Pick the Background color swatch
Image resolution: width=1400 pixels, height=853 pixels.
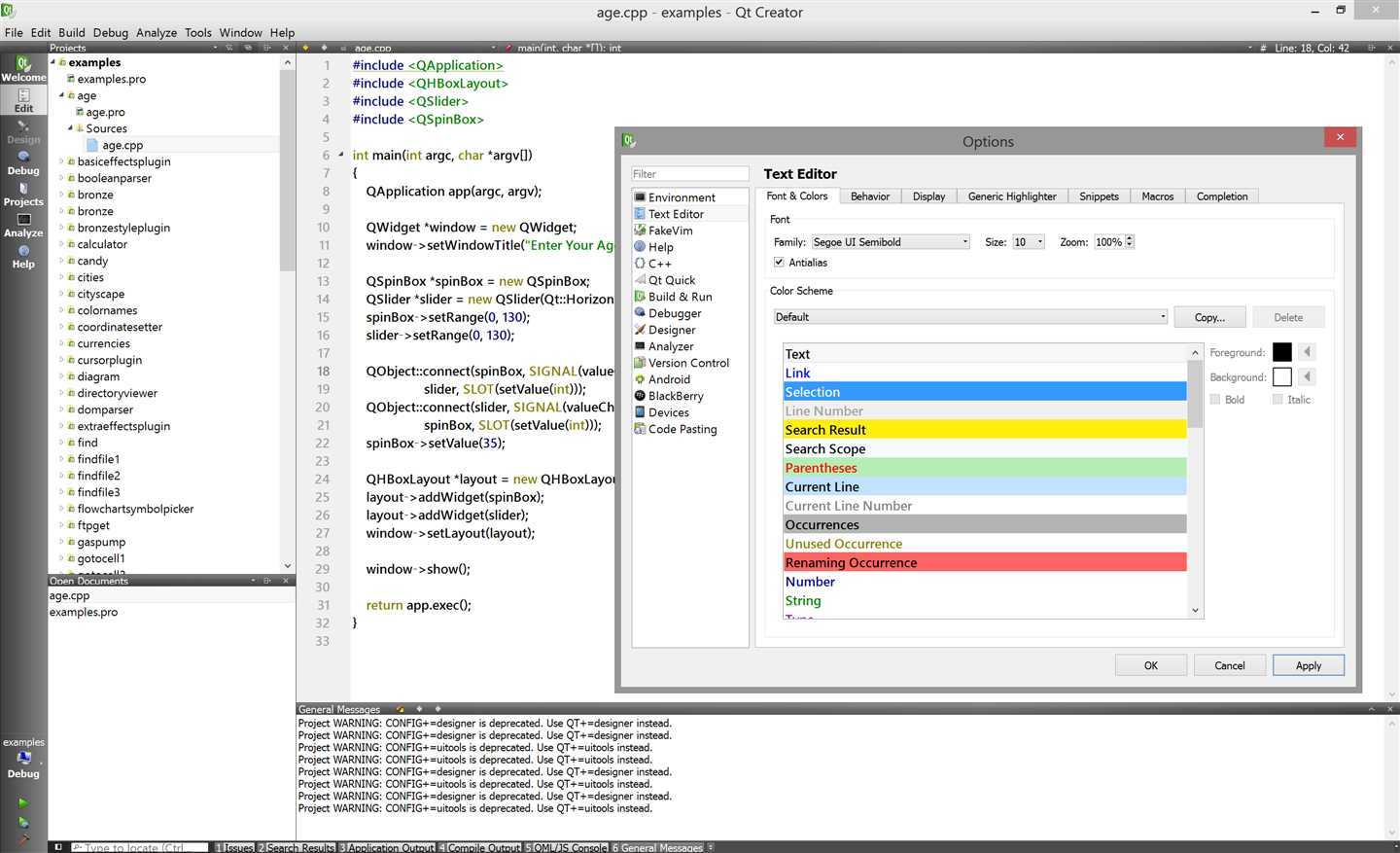(1282, 376)
